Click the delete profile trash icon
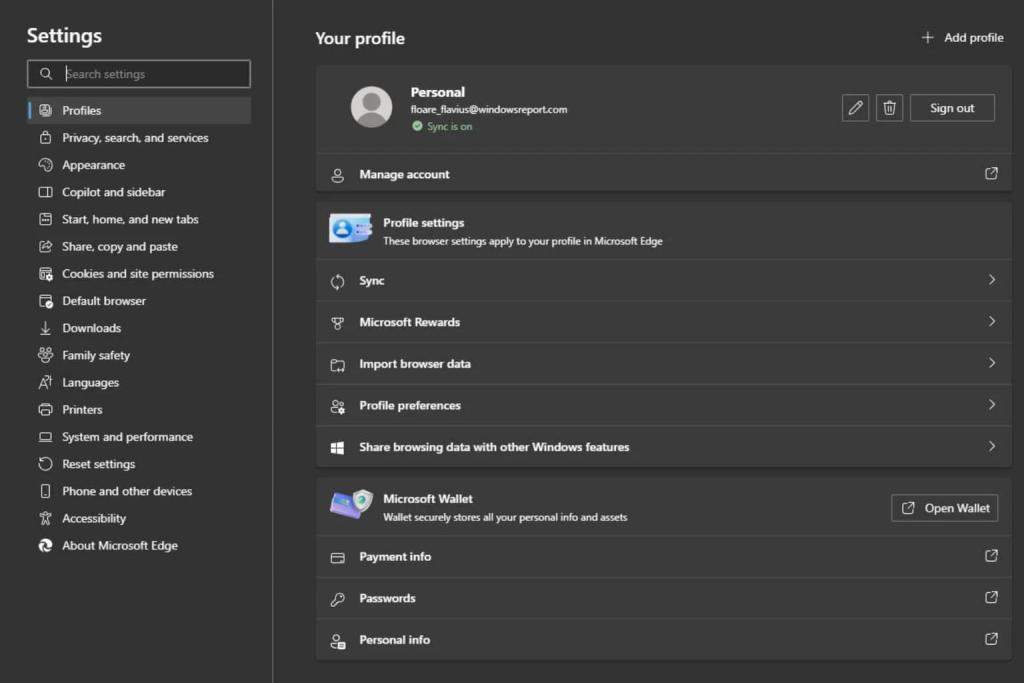The height and width of the screenshot is (683, 1024). pos(889,108)
